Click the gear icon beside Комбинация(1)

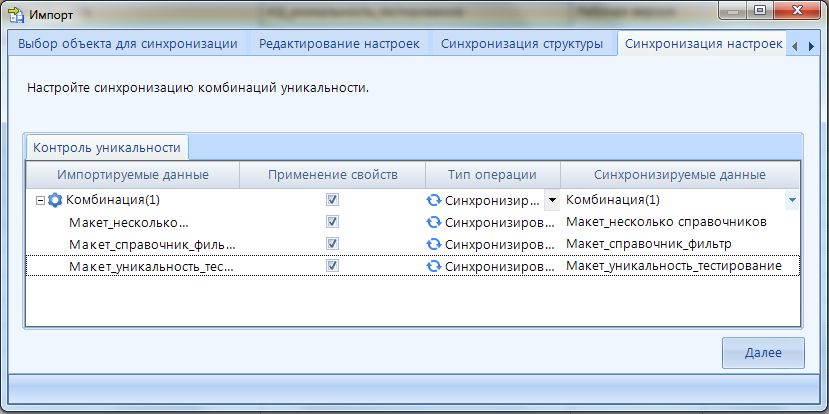point(55,200)
